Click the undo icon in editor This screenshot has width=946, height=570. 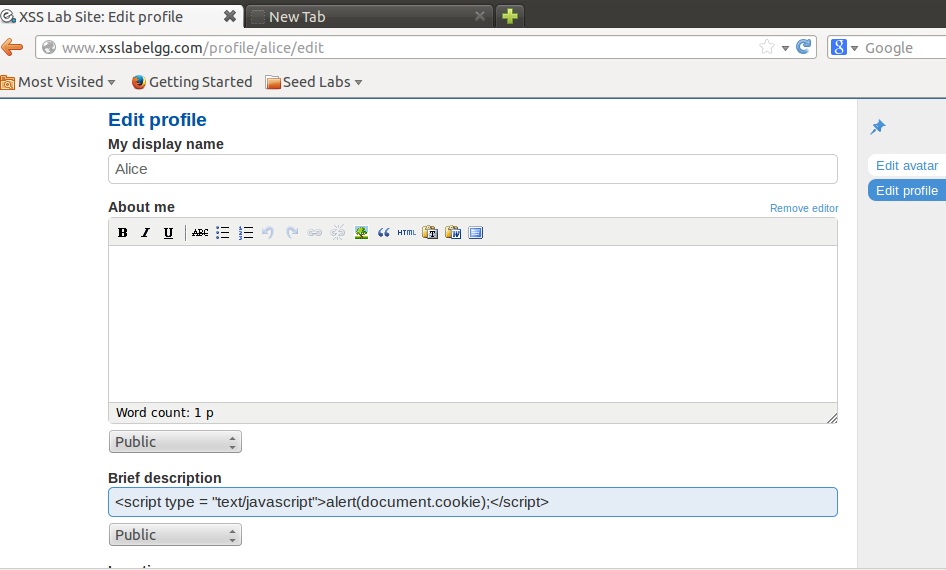pyautogui.click(x=268, y=233)
